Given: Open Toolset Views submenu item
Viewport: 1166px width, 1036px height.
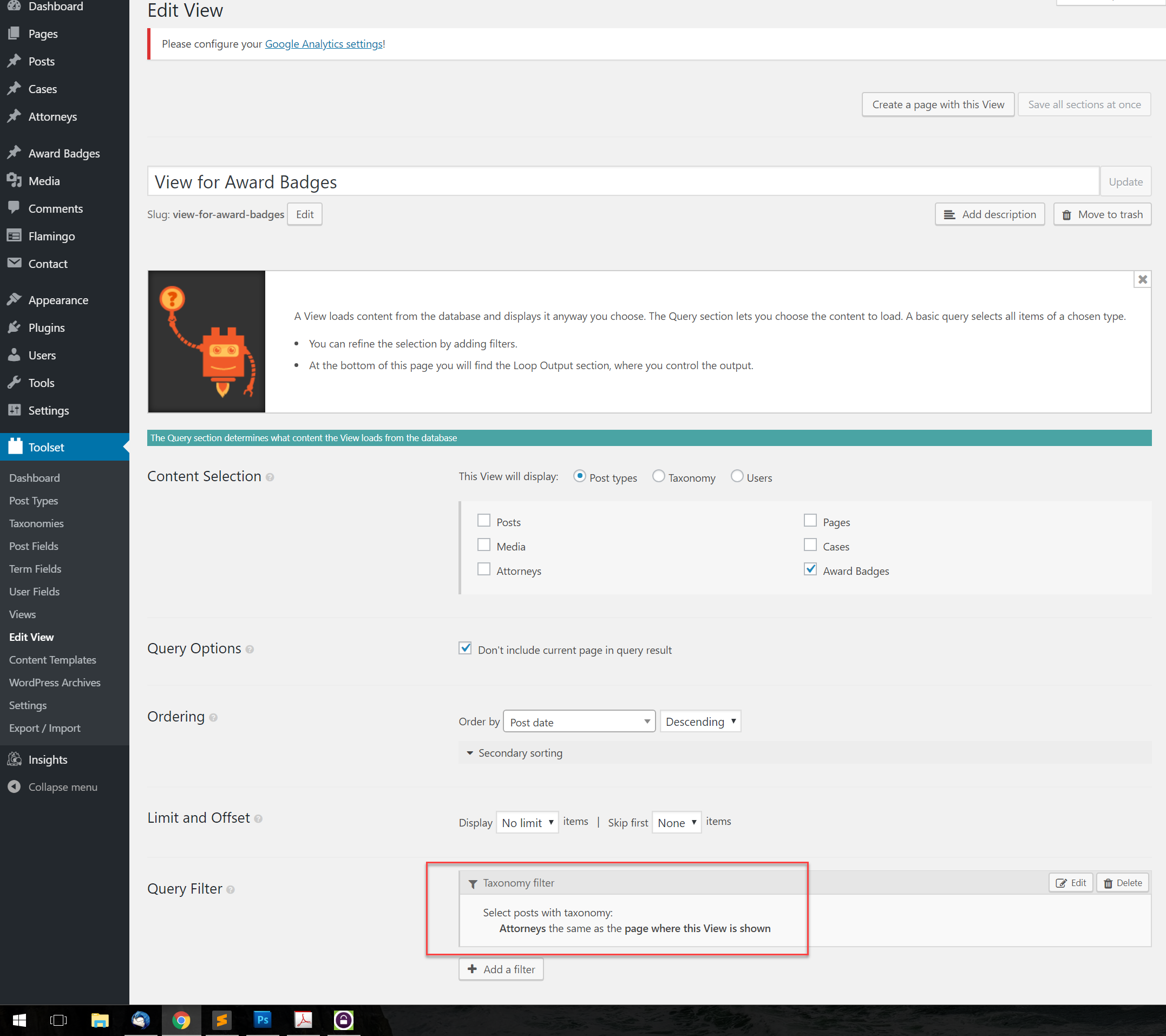Looking at the screenshot, I should click(22, 614).
